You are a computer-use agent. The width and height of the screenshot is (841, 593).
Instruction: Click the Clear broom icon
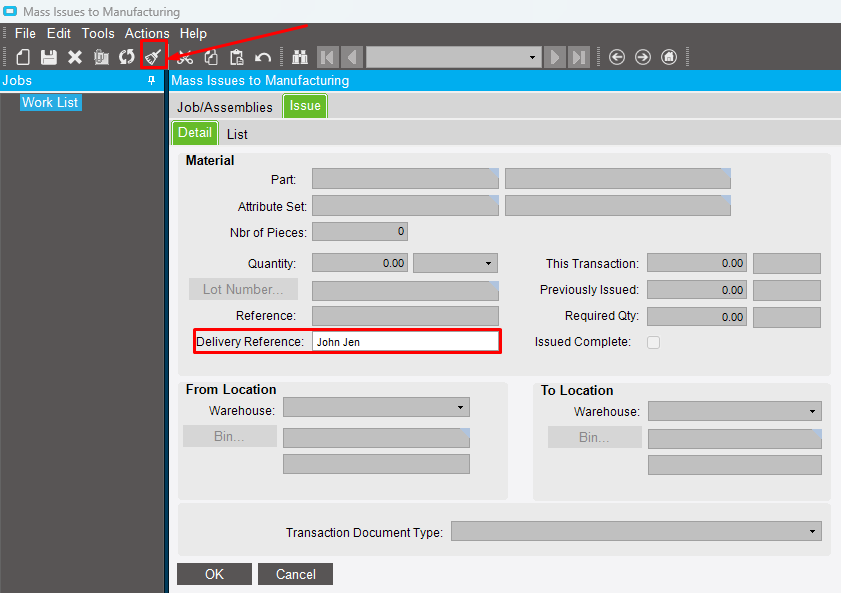click(153, 57)
